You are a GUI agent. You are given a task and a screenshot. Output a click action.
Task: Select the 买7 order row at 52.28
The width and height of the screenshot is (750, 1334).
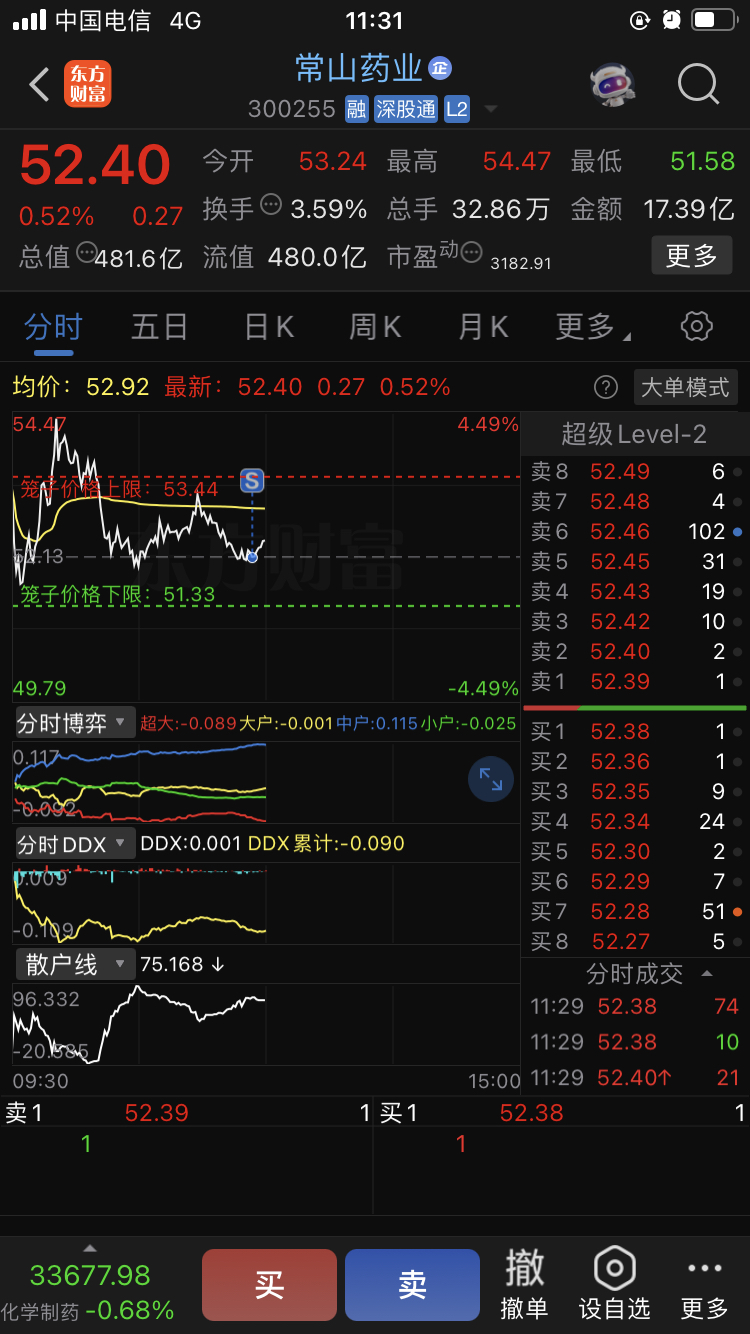[x=634, y=912]
